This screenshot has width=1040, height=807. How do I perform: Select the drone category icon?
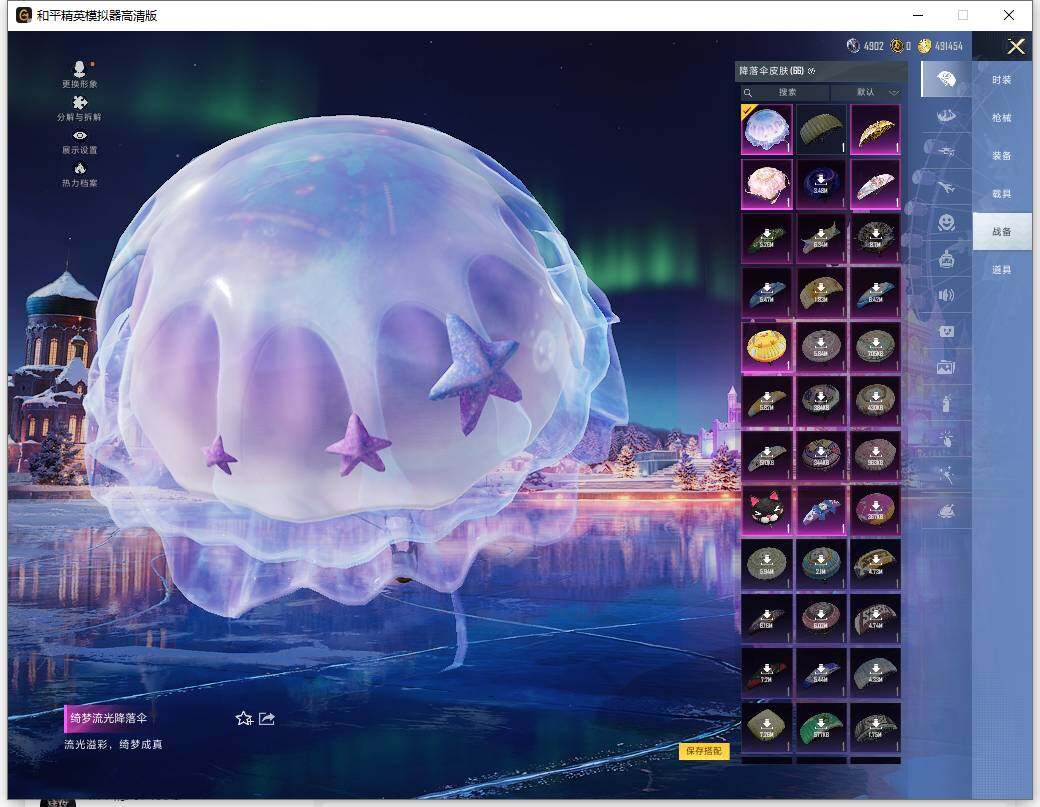coord(946,151)
